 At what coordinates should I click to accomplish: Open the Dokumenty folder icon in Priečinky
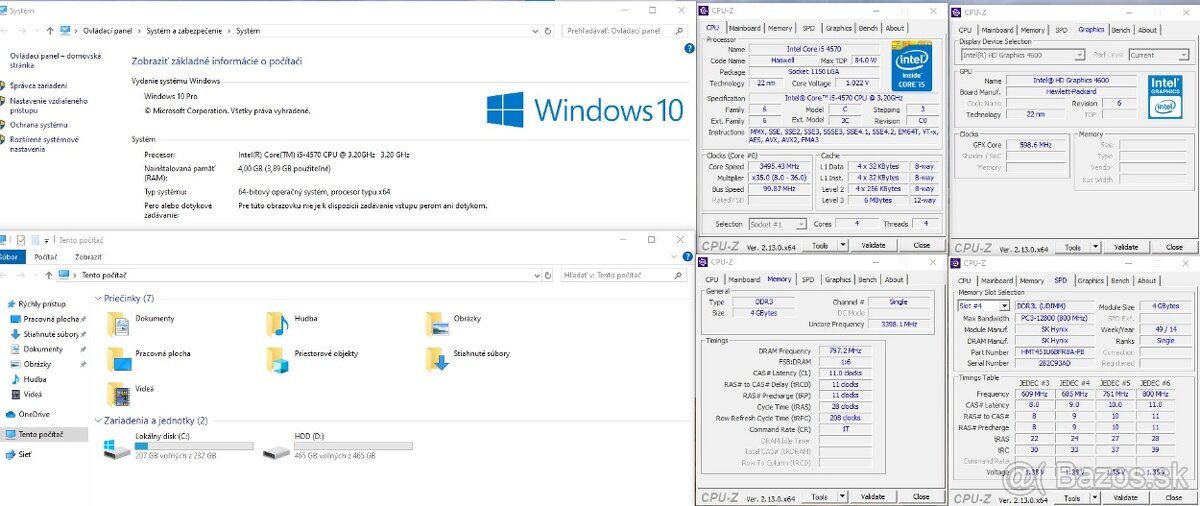click(118, 323)
